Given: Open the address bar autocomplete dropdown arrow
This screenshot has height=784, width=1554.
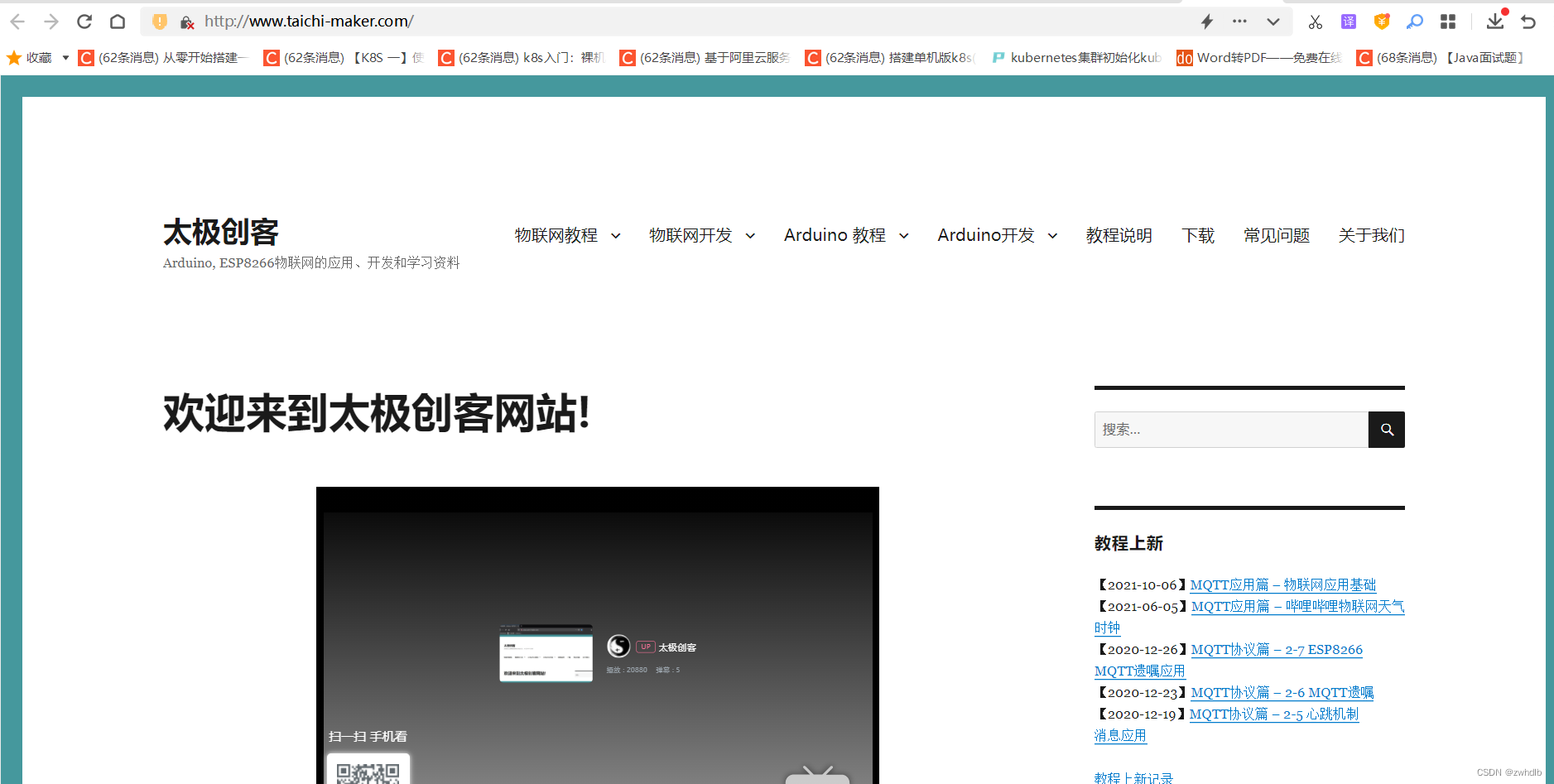Looking at the screenshot, I should (x=1273, y=22).
